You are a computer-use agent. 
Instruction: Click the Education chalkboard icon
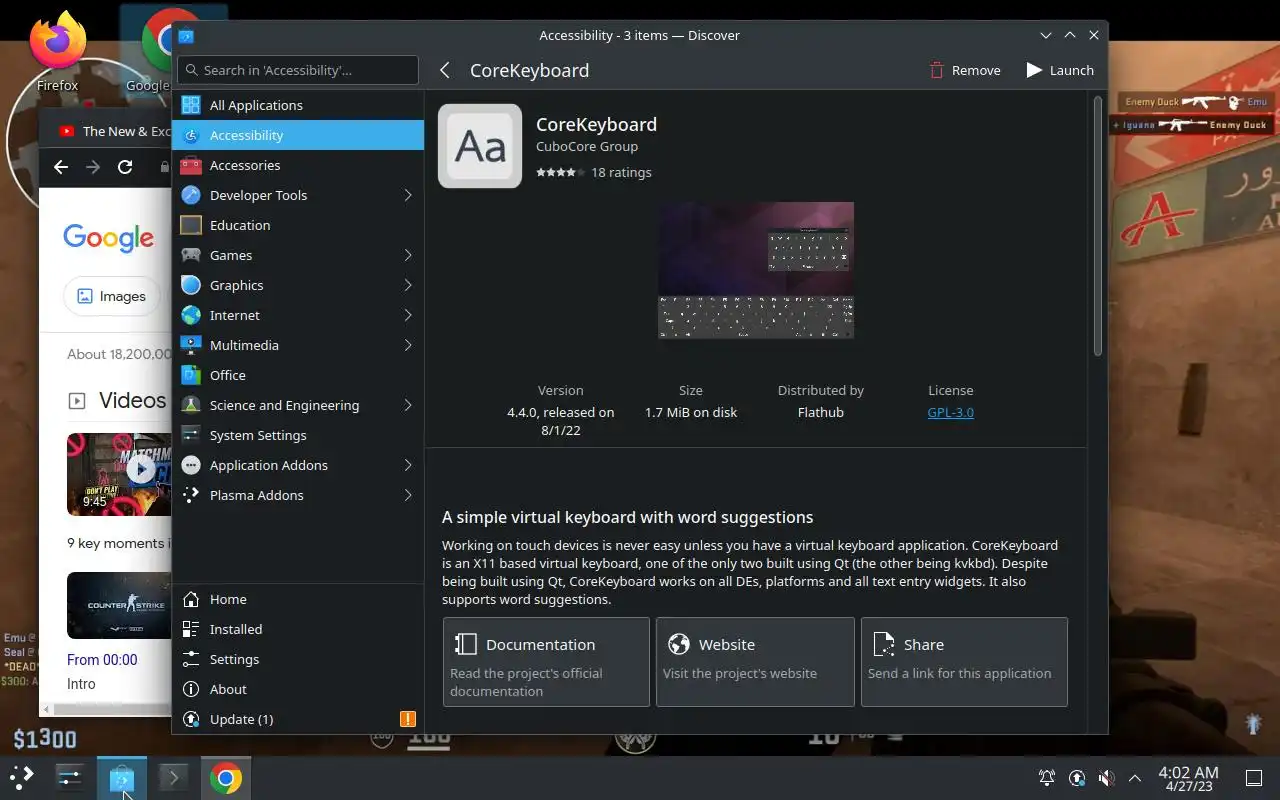pos(191,225)
